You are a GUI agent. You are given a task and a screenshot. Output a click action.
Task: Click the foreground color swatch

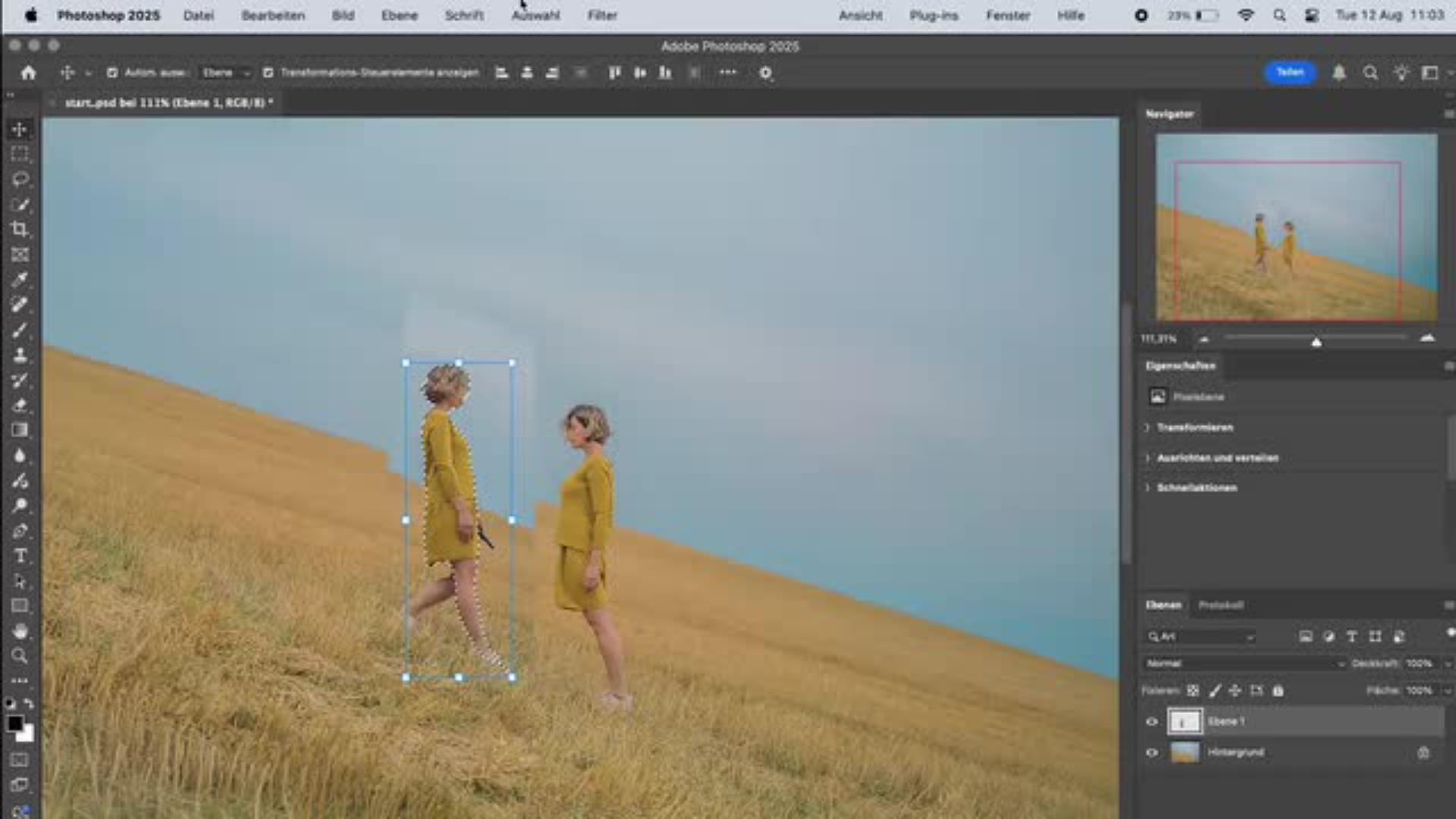(14, 723)
